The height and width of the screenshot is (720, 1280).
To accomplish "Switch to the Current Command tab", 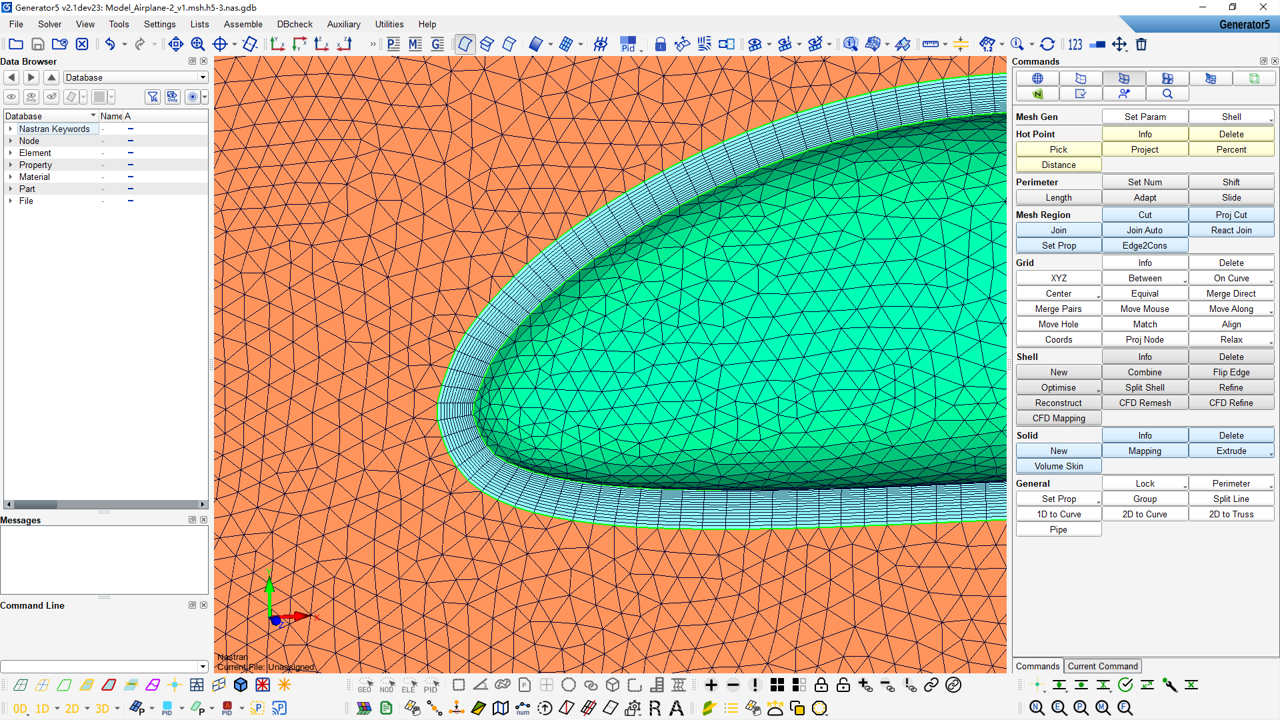I will click(x=1102, y=666).
